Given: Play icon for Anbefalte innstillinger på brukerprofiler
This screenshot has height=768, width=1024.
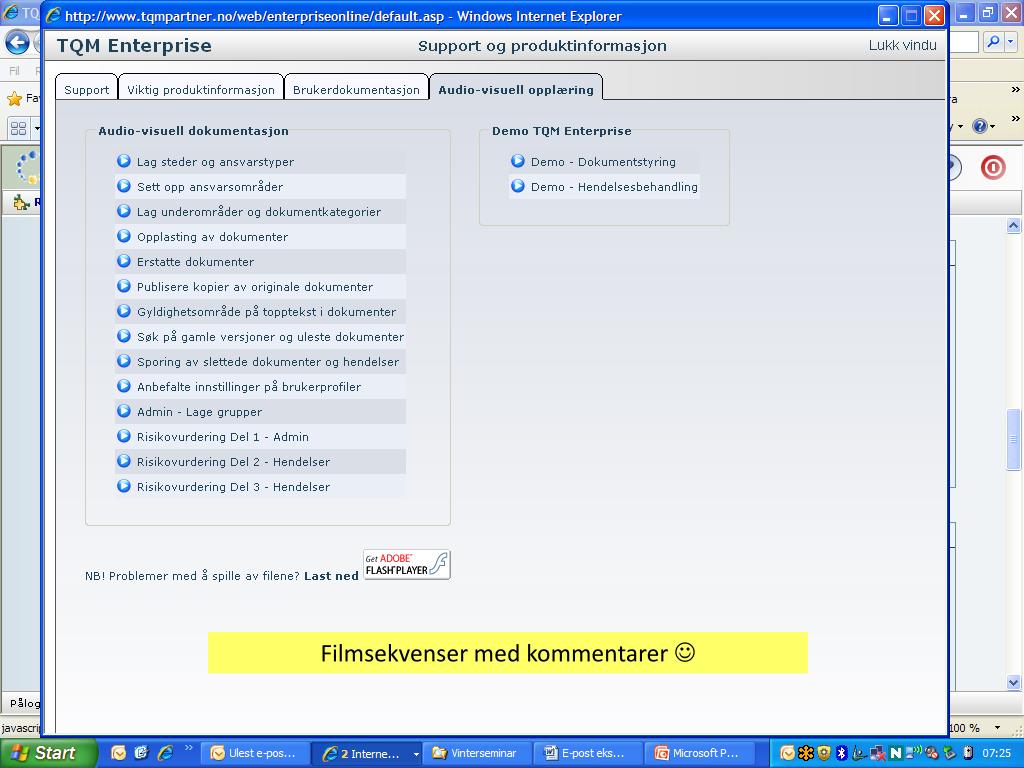Looking at the screenshot, I should click(x=123, y=386).
